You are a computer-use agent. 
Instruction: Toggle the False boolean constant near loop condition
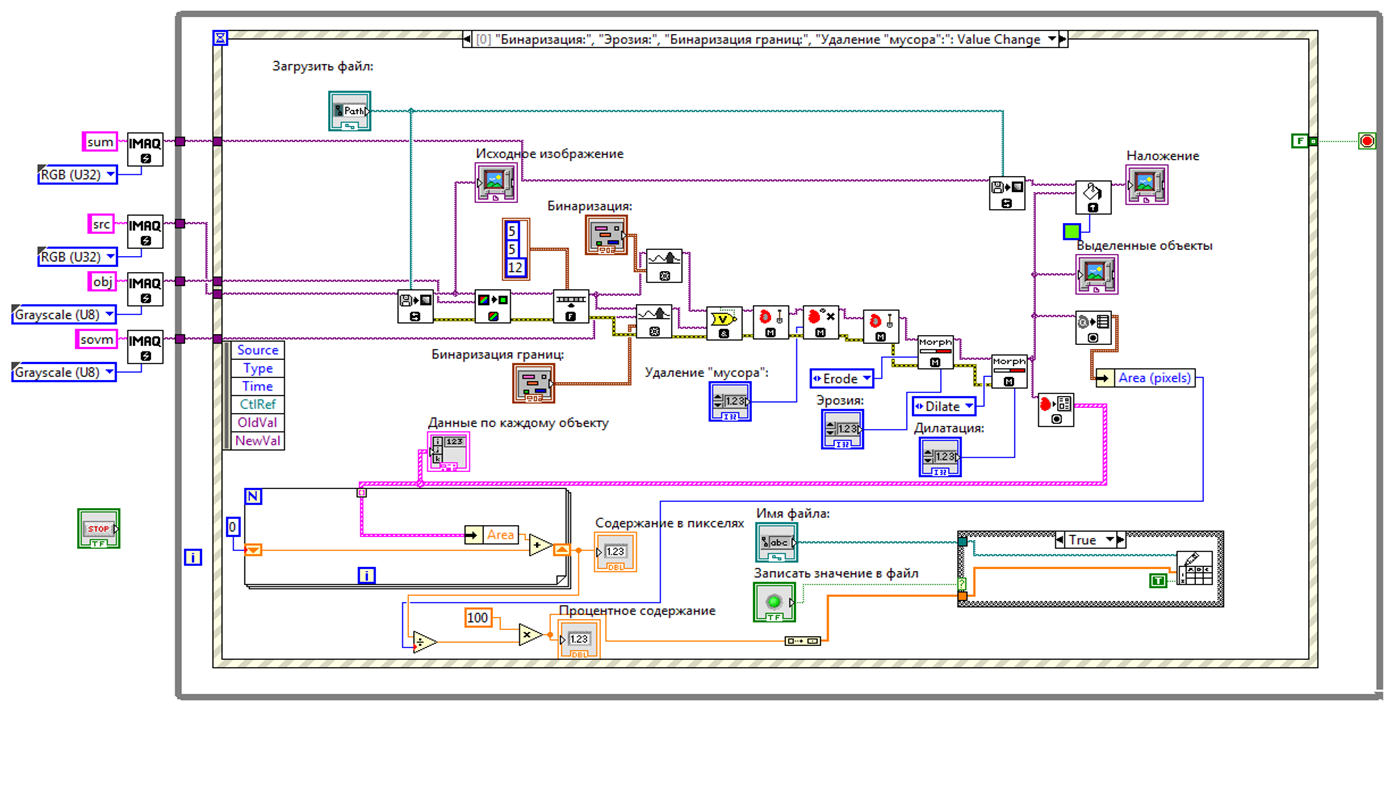[x=1301, y=141]
